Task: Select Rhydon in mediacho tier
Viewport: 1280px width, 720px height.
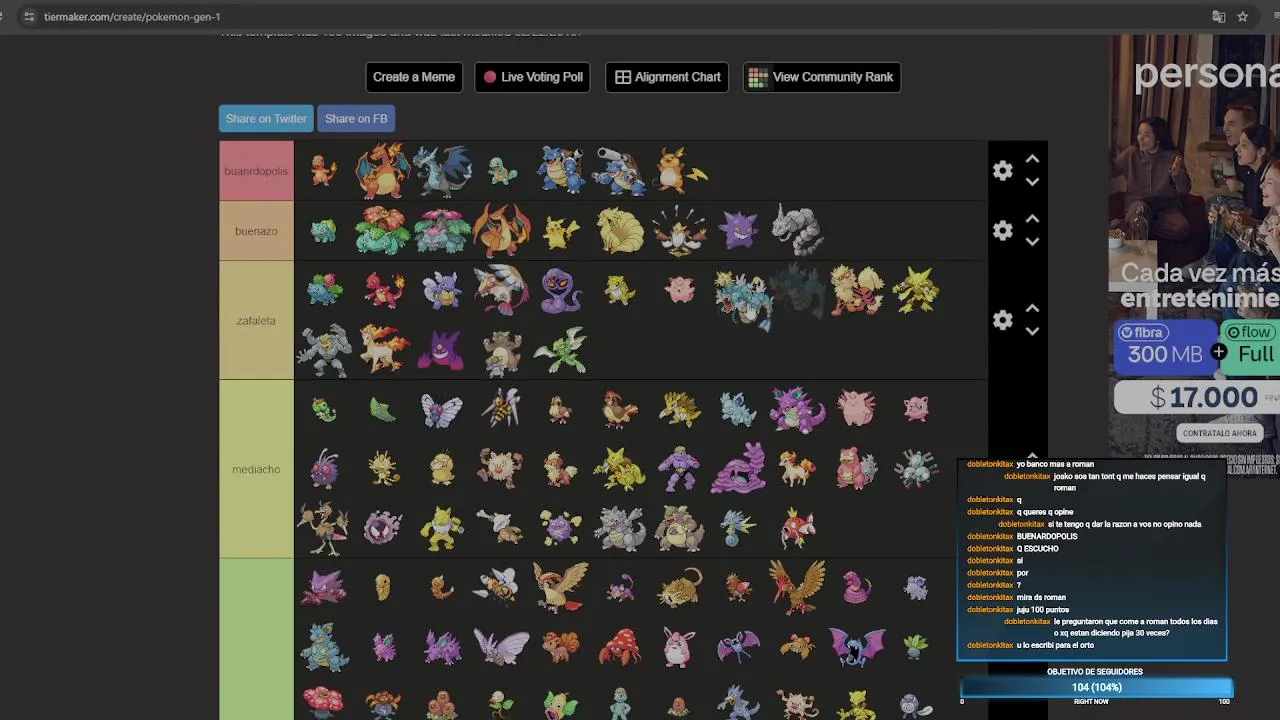Action: [620, 528]
